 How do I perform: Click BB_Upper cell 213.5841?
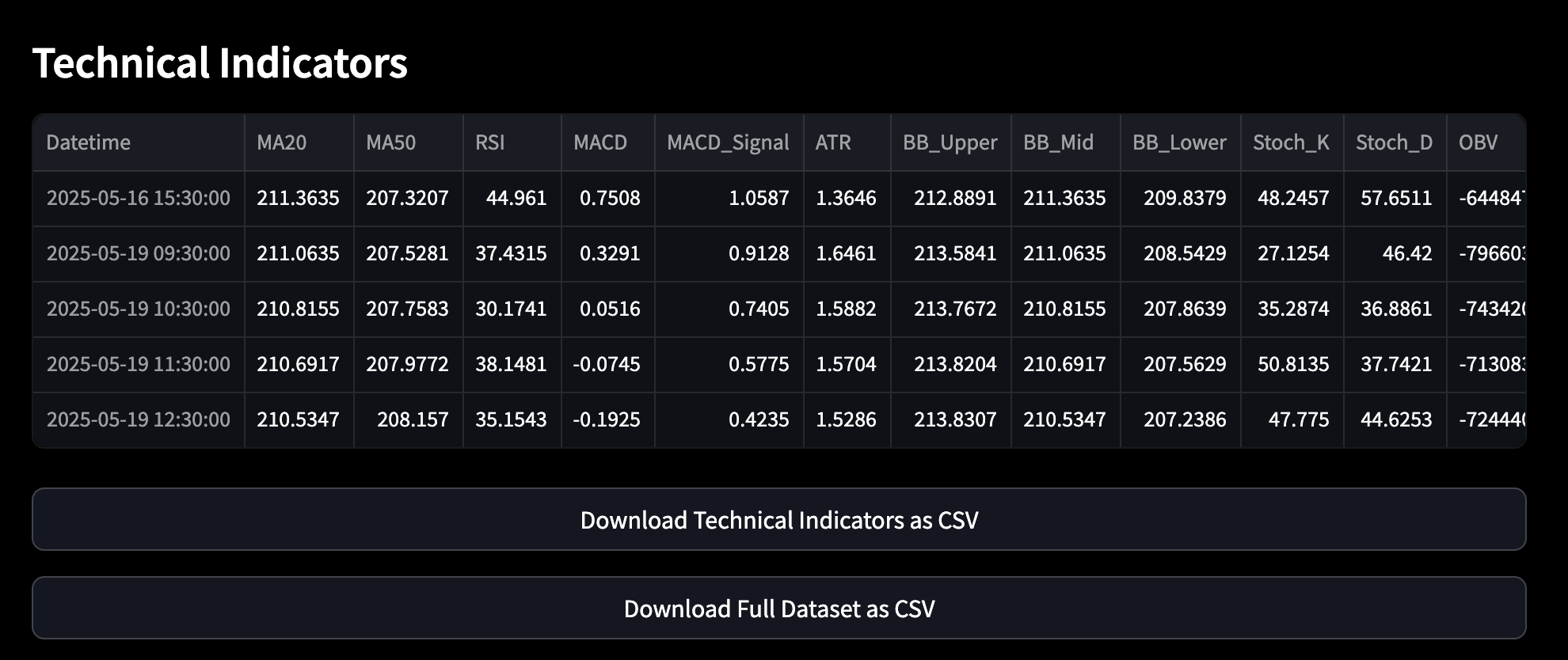[951, 253]
